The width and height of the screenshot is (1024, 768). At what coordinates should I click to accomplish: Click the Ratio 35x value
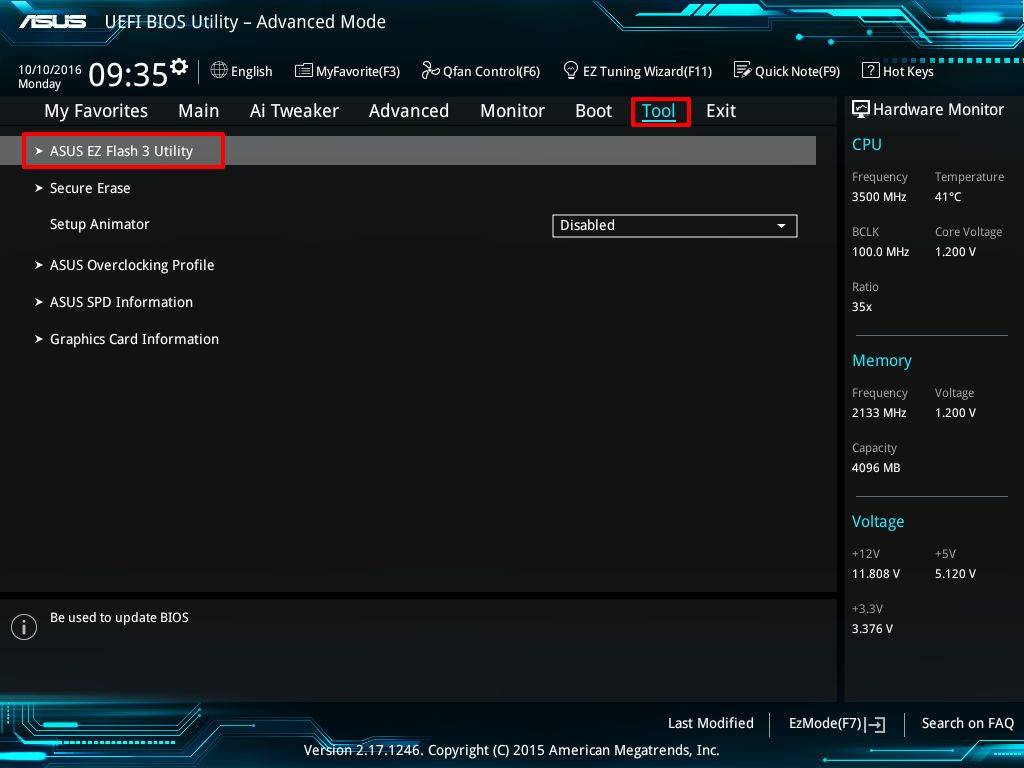[861, 306]
